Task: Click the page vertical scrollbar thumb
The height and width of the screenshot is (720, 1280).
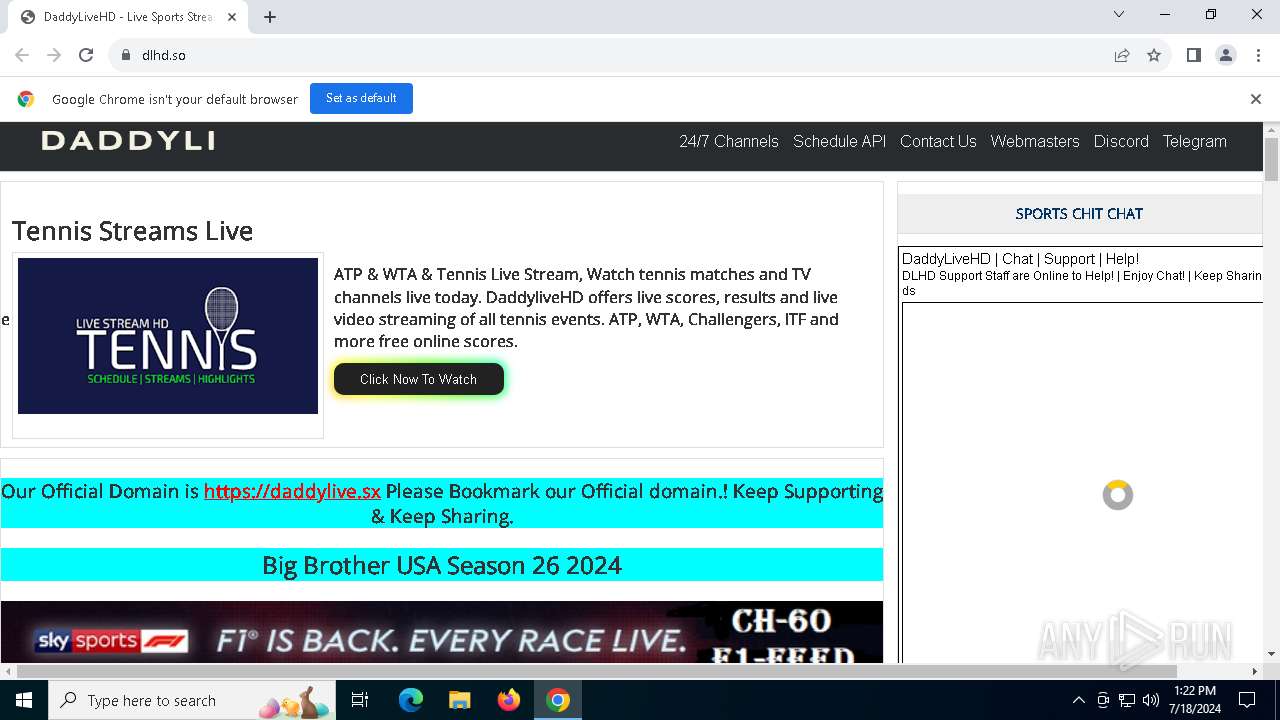Action: coord(1271,160)
